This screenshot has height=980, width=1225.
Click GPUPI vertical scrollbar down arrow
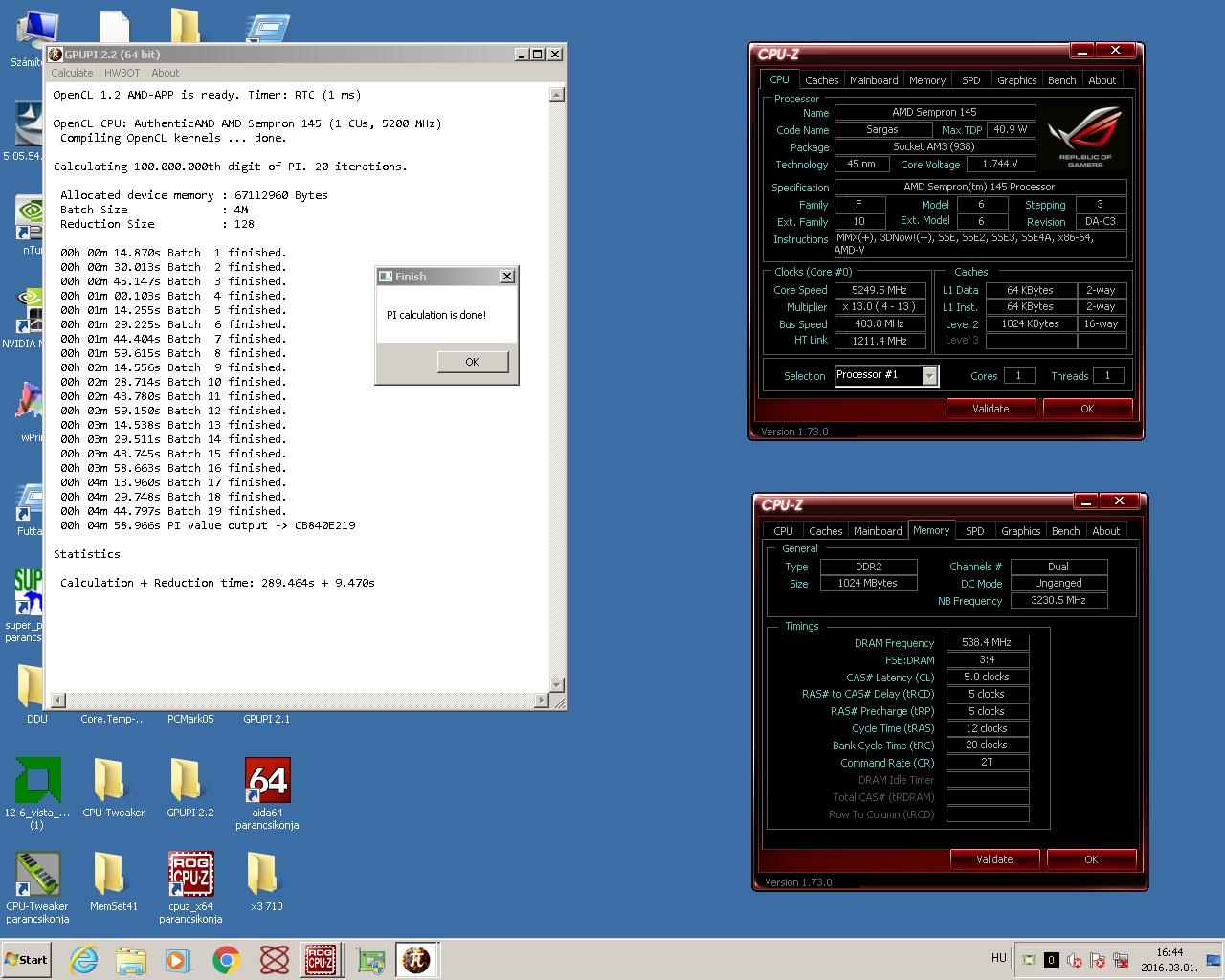[x=557, y=685]
